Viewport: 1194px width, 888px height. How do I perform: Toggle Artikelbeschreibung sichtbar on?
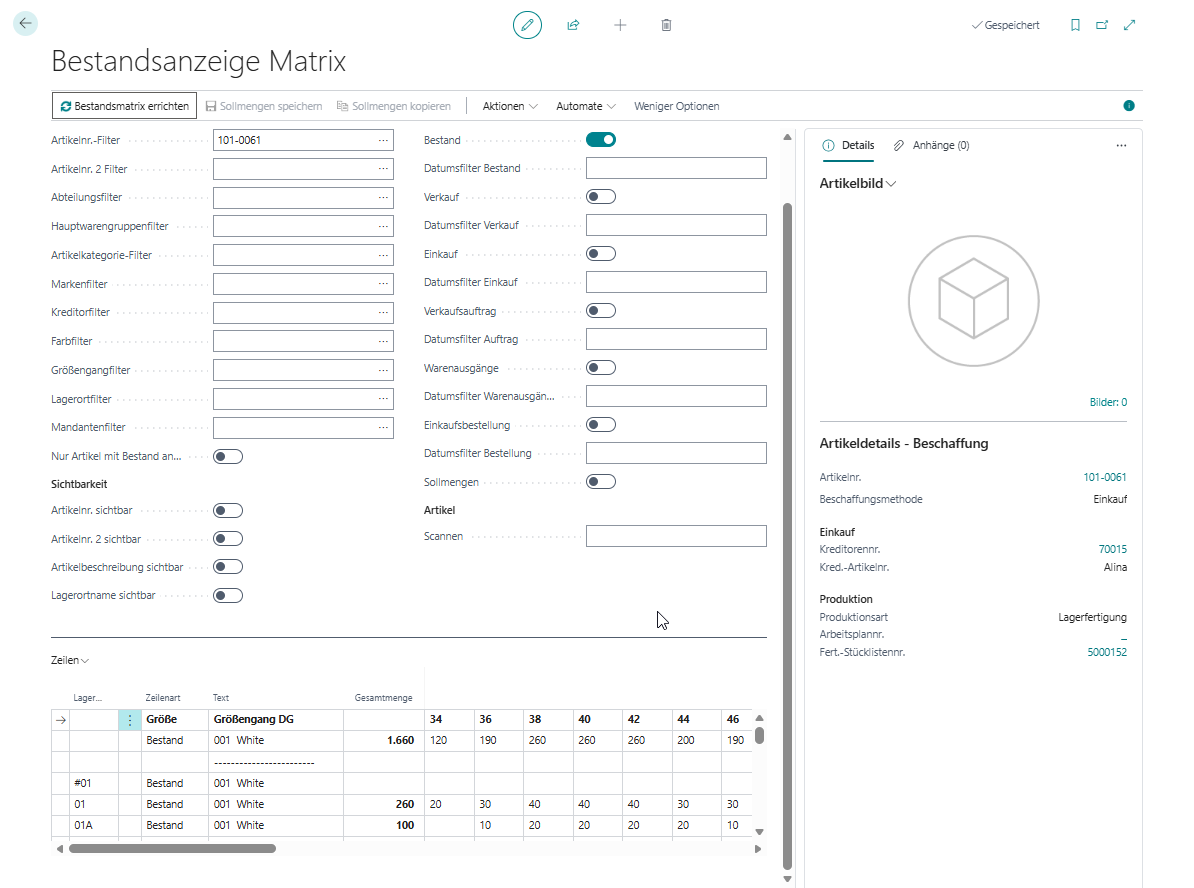click(228, 567)
